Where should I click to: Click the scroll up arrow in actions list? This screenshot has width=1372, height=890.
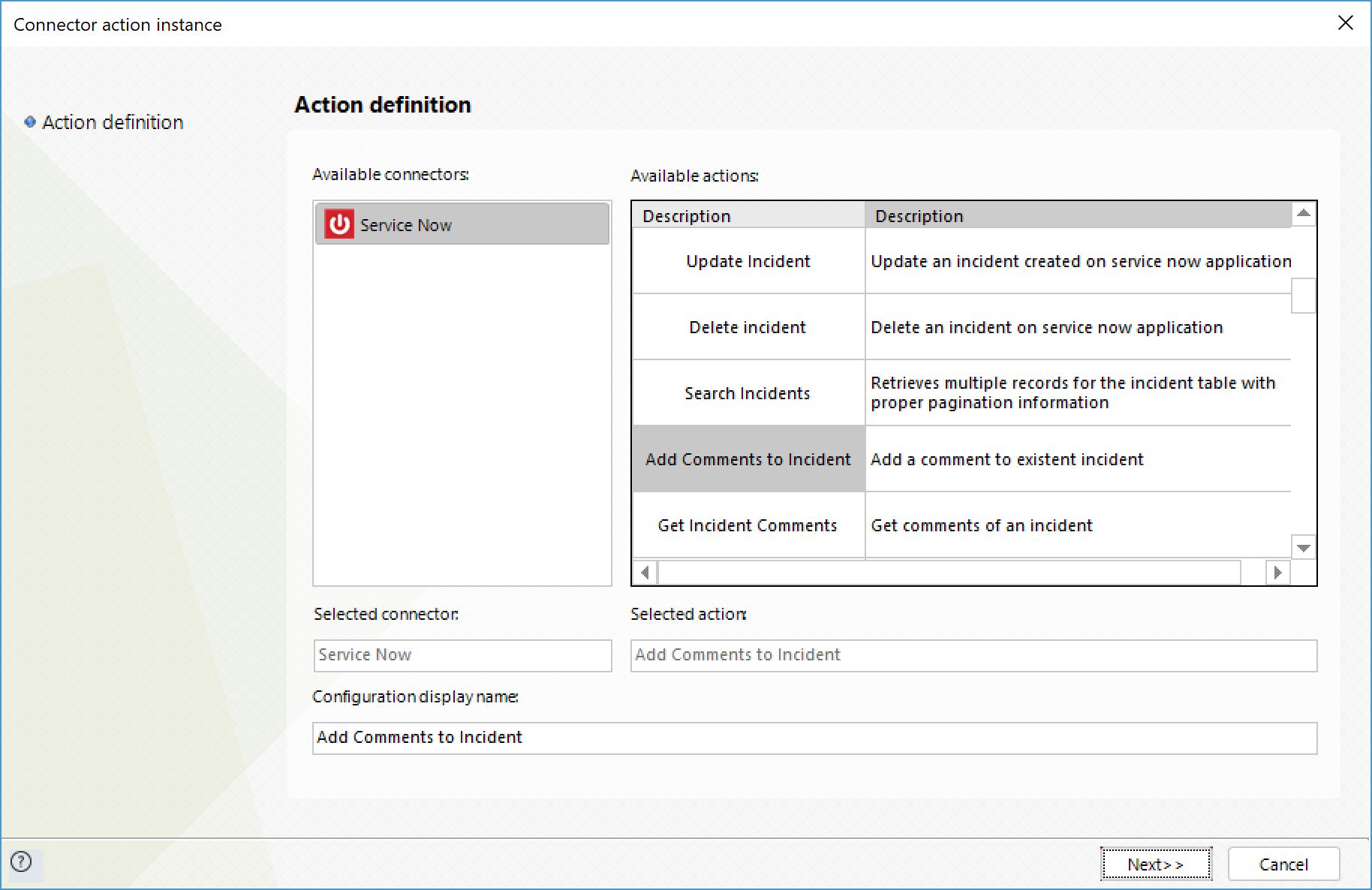click(x=1304, y=214)
